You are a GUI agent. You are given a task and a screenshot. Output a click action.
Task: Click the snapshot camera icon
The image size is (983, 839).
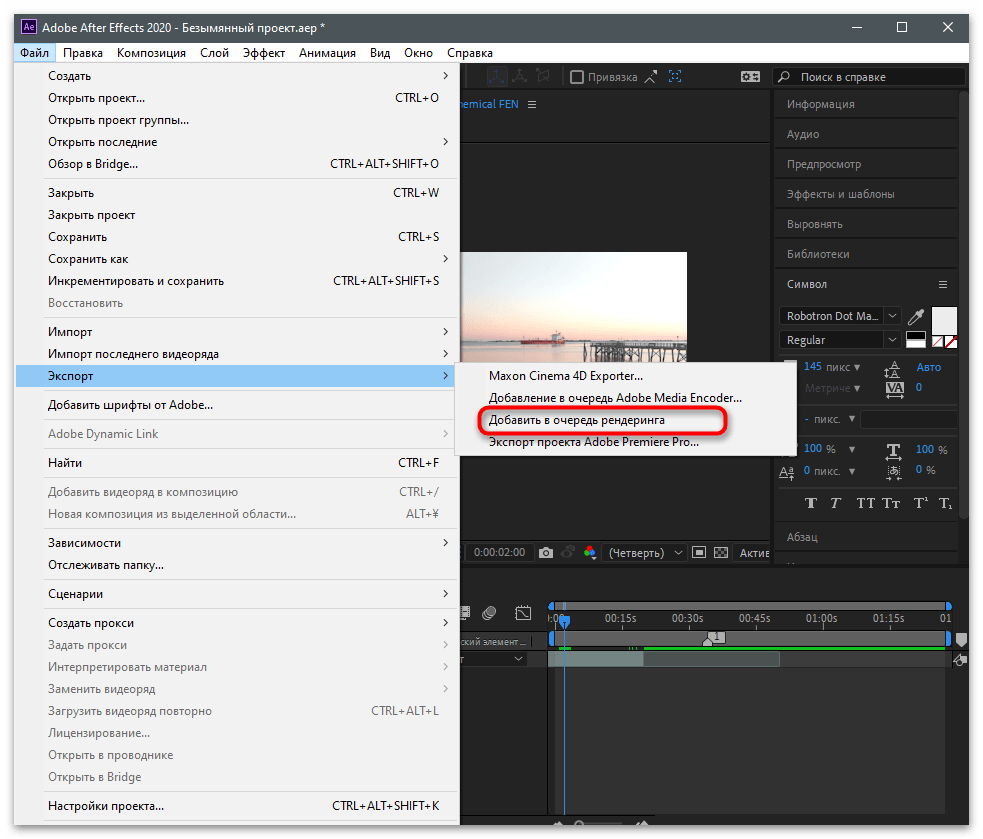tap(546, 552)
